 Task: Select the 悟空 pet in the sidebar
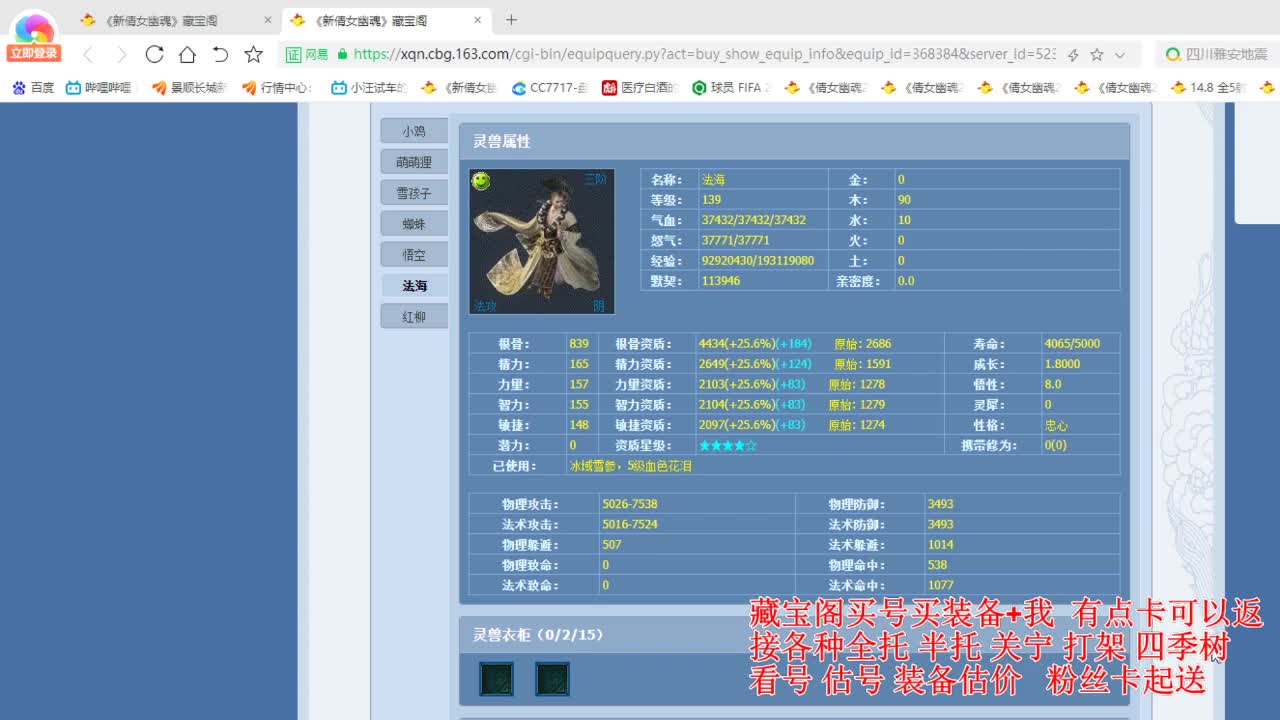coord(413,254)
